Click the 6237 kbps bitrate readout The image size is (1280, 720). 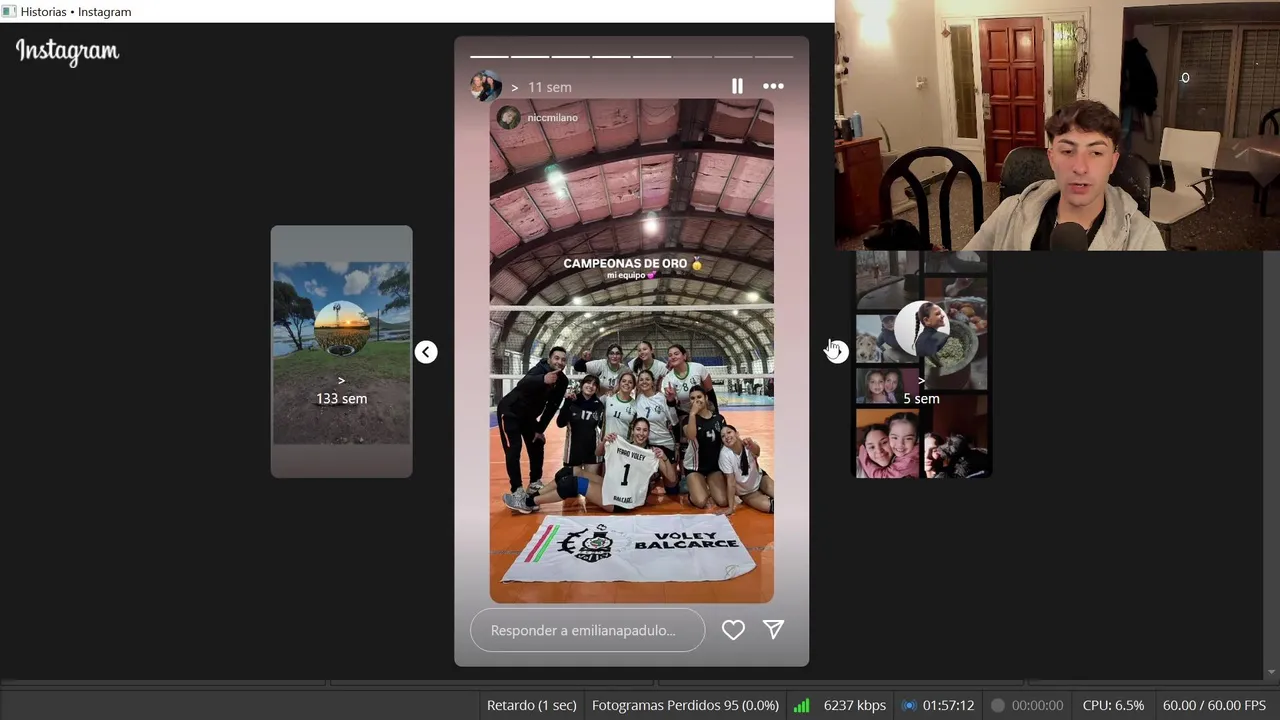[854, 705]
